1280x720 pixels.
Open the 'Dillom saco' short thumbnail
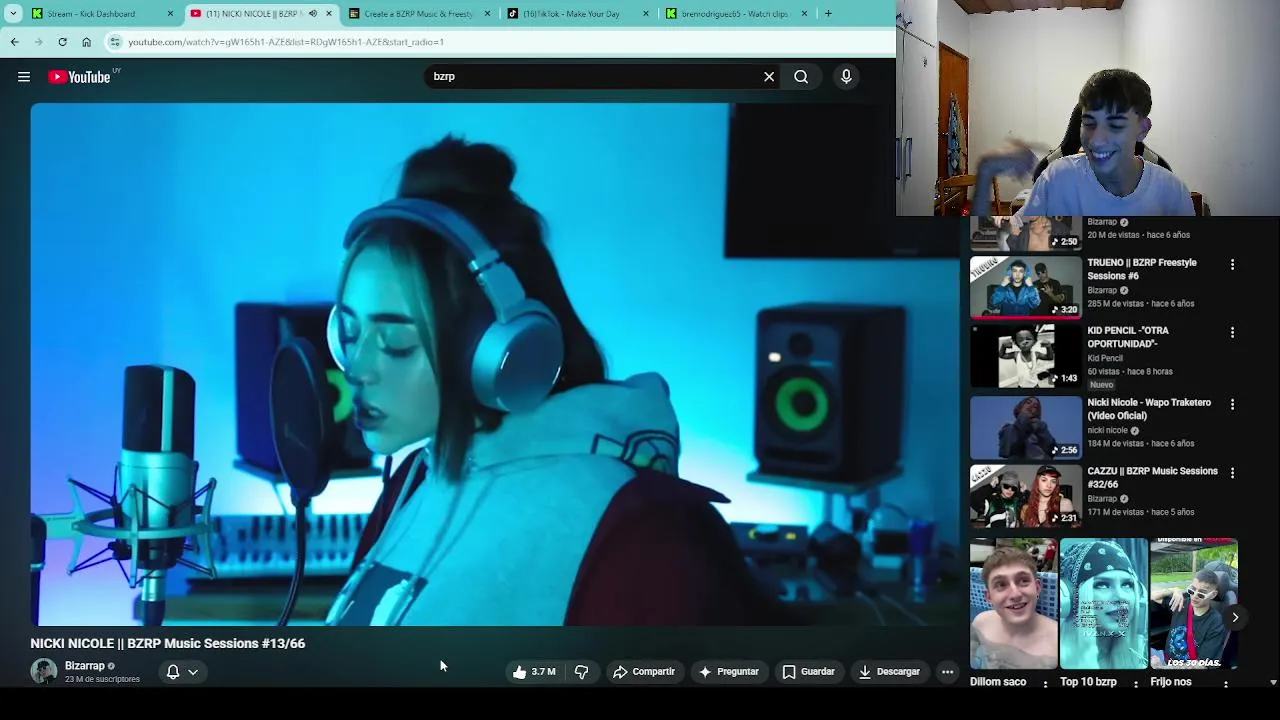pyautogui.click(x=1013, y=604)
